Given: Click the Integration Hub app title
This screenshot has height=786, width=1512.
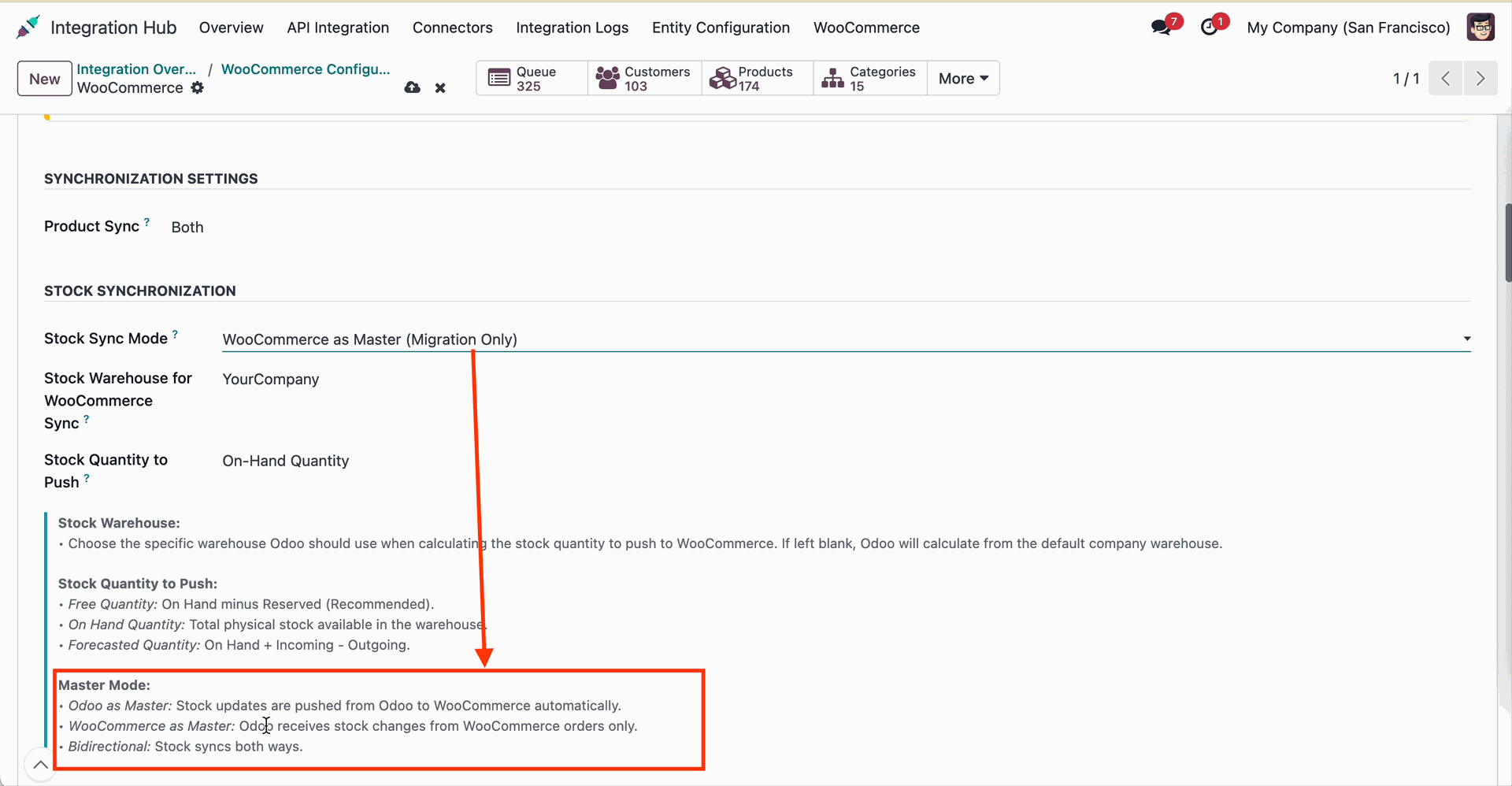Looking at the screenshot, I should 113,28.
